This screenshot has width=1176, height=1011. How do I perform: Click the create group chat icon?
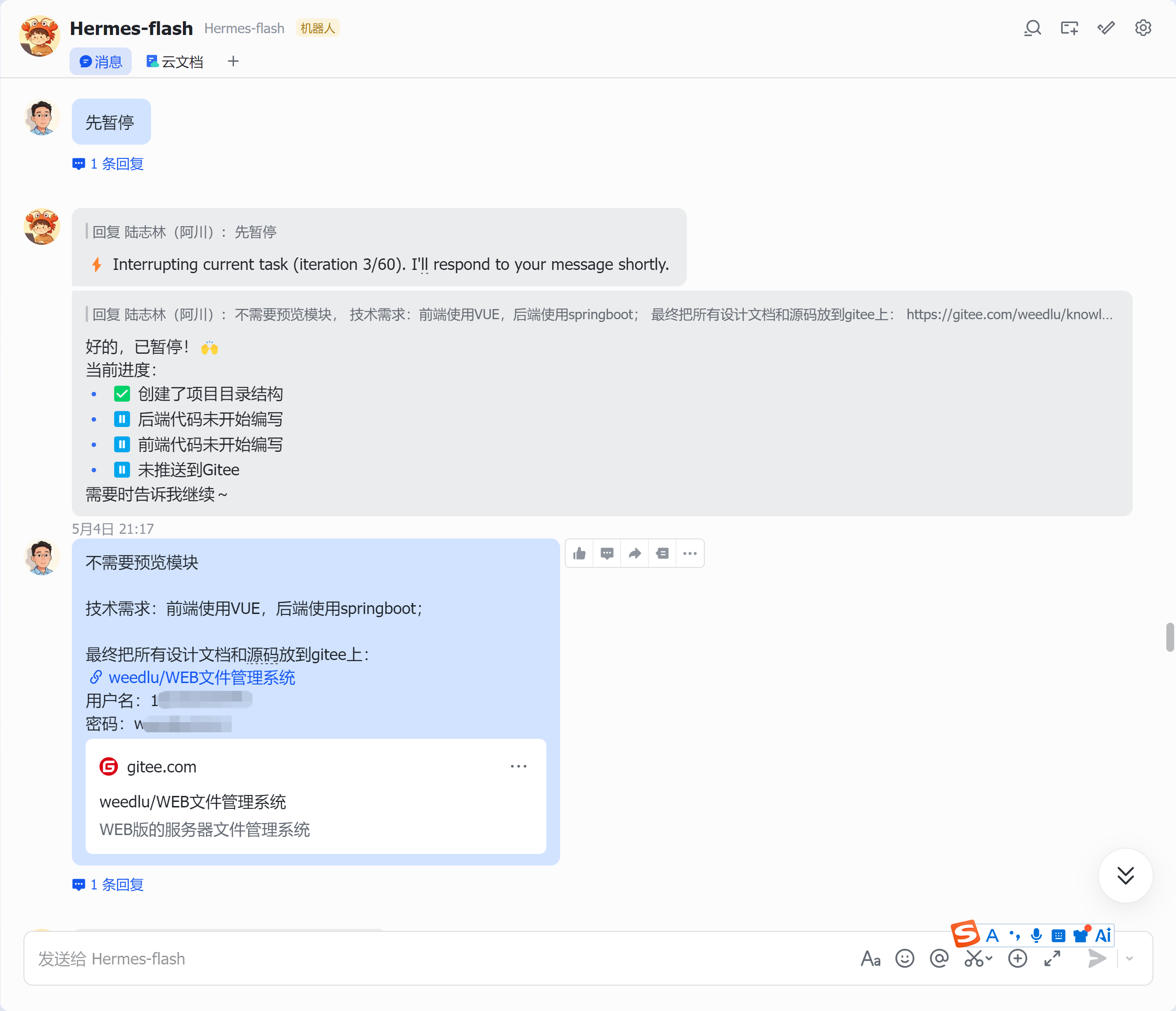pyautogui.click(x=1069, y=28)
